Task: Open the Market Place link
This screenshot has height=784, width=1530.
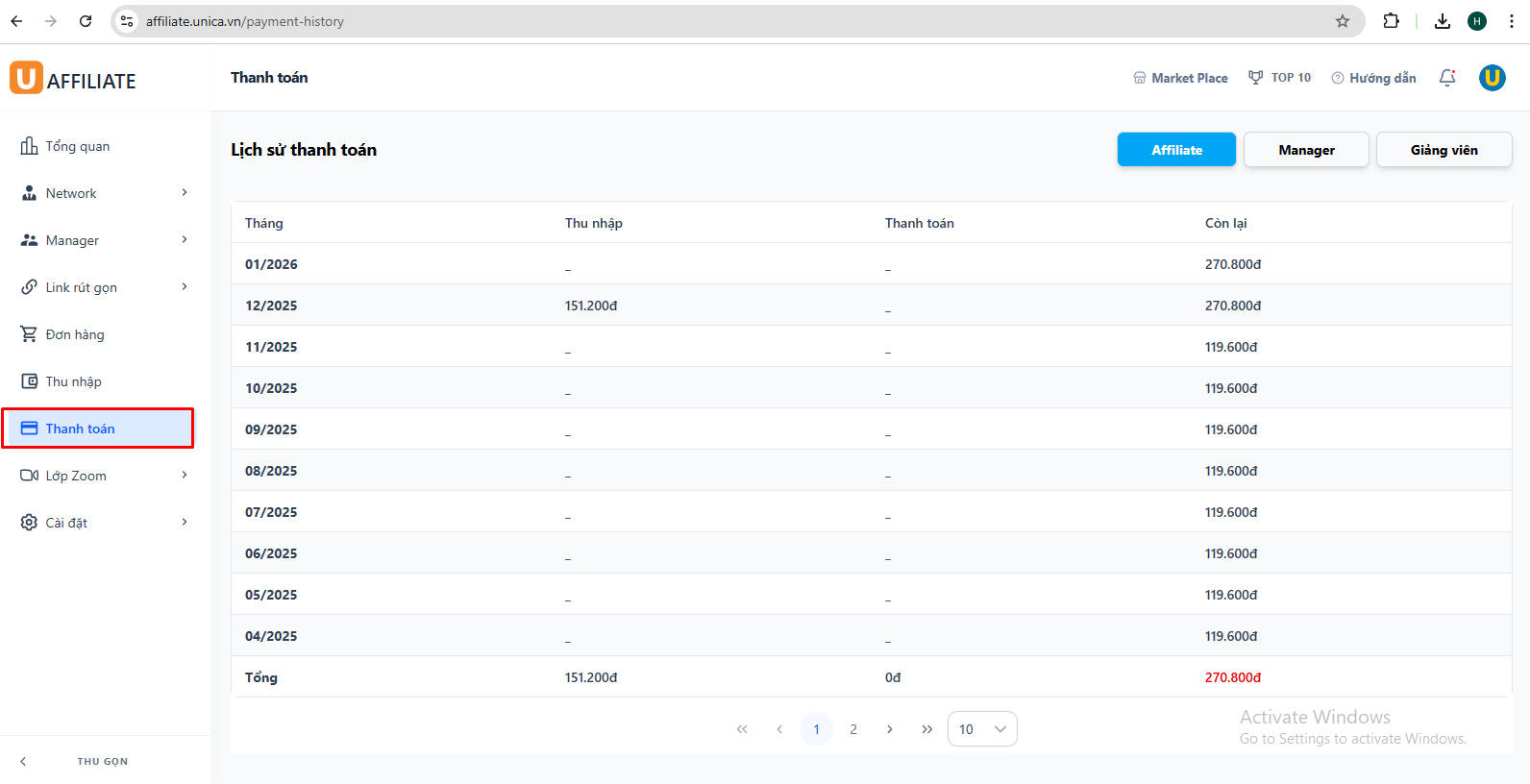Action: 1180,78
